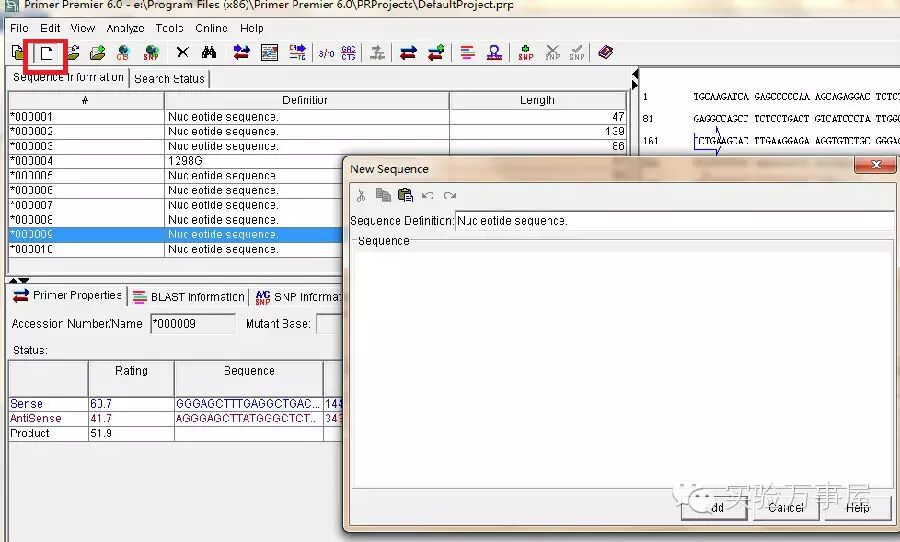Click the Definition column header
Viewport: 900px width, 542px height.
pyautogui.click(x=307, y=100)
